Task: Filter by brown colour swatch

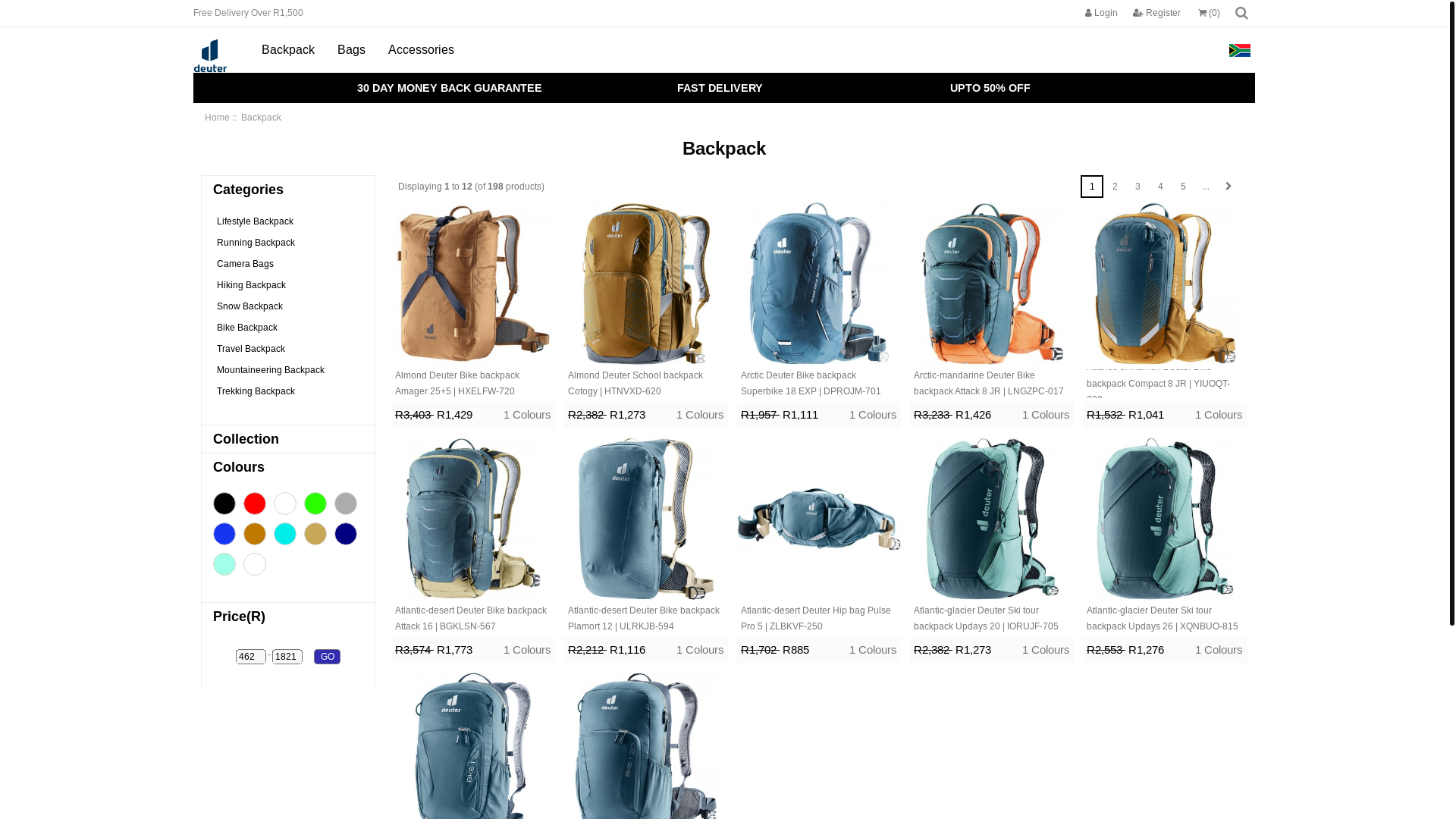Action: click(255, 534)
